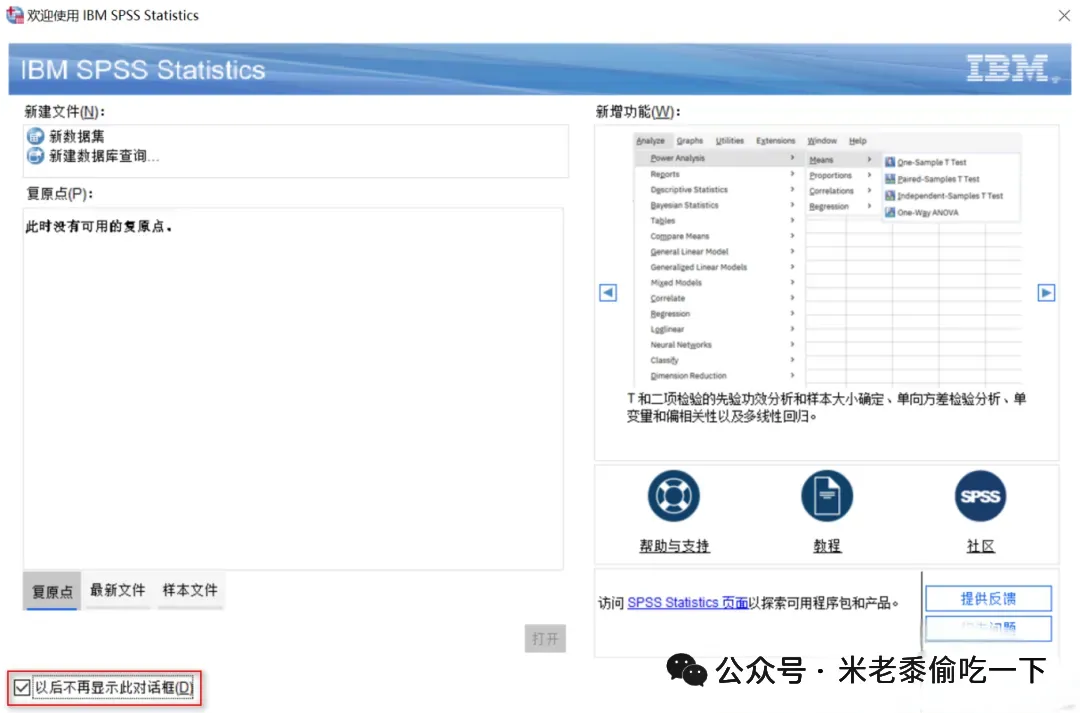Open the SPSS community icon
The width and height of the screenshot is (1080, 713).
coord(980,496)
